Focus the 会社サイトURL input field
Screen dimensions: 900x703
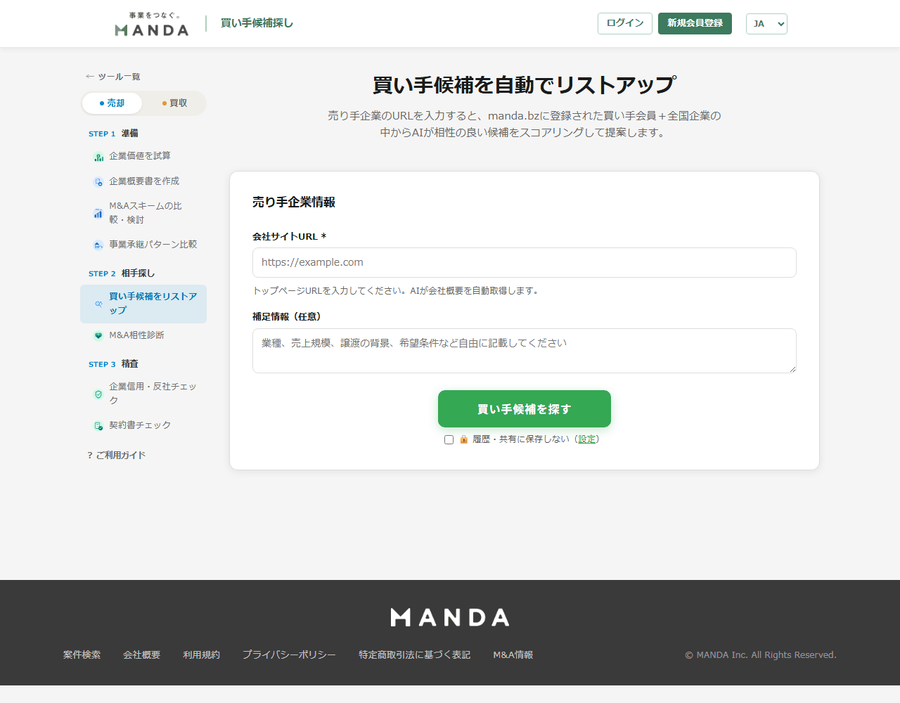(x=524, y=262)
